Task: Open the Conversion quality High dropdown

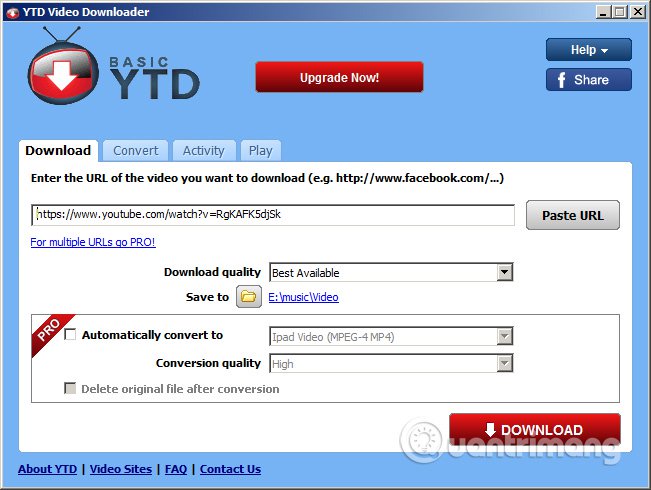Action: click(391, 363)
